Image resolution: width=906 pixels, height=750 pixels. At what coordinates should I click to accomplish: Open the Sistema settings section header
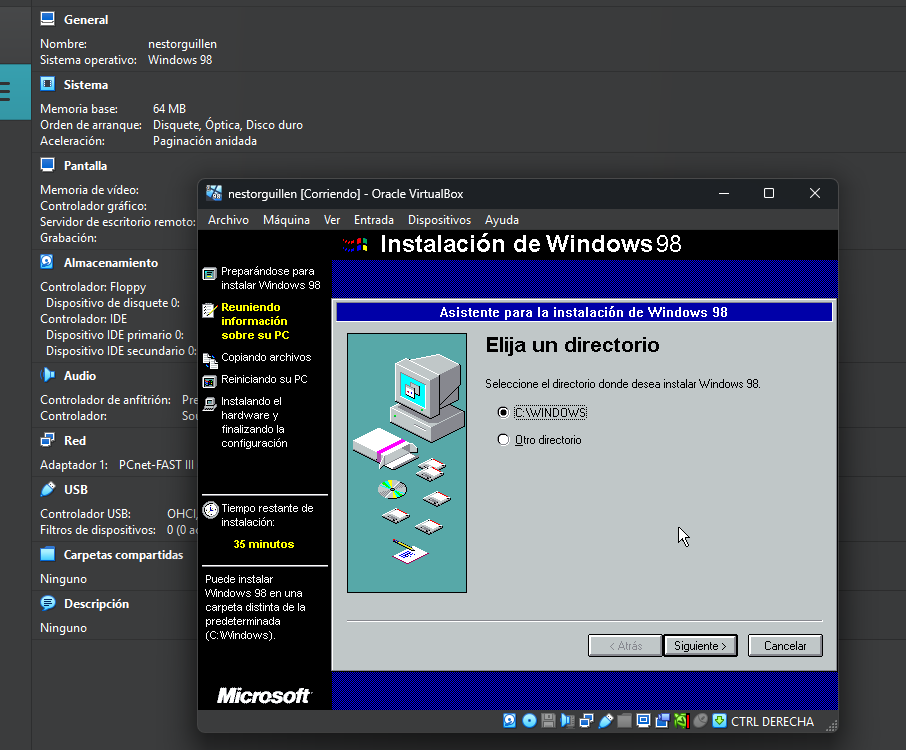tap(85, 85)
